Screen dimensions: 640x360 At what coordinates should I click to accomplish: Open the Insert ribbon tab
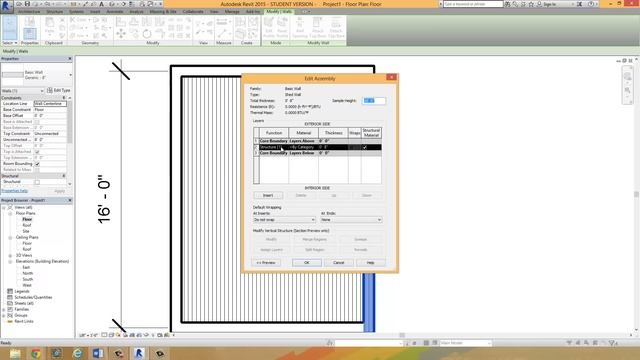tap(95, 11)
